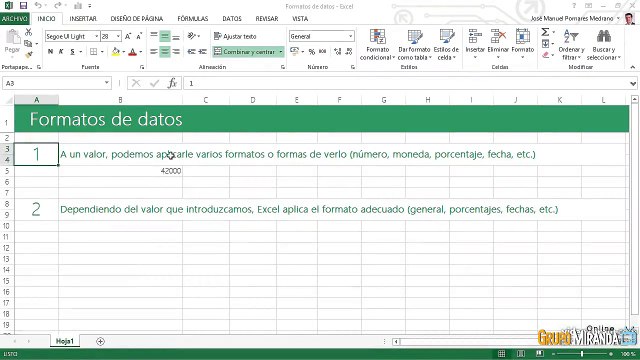The width and height of the screenshot is (640, 360).
Task: Toggle italic K formatting
Action: [x=61, y=51]
